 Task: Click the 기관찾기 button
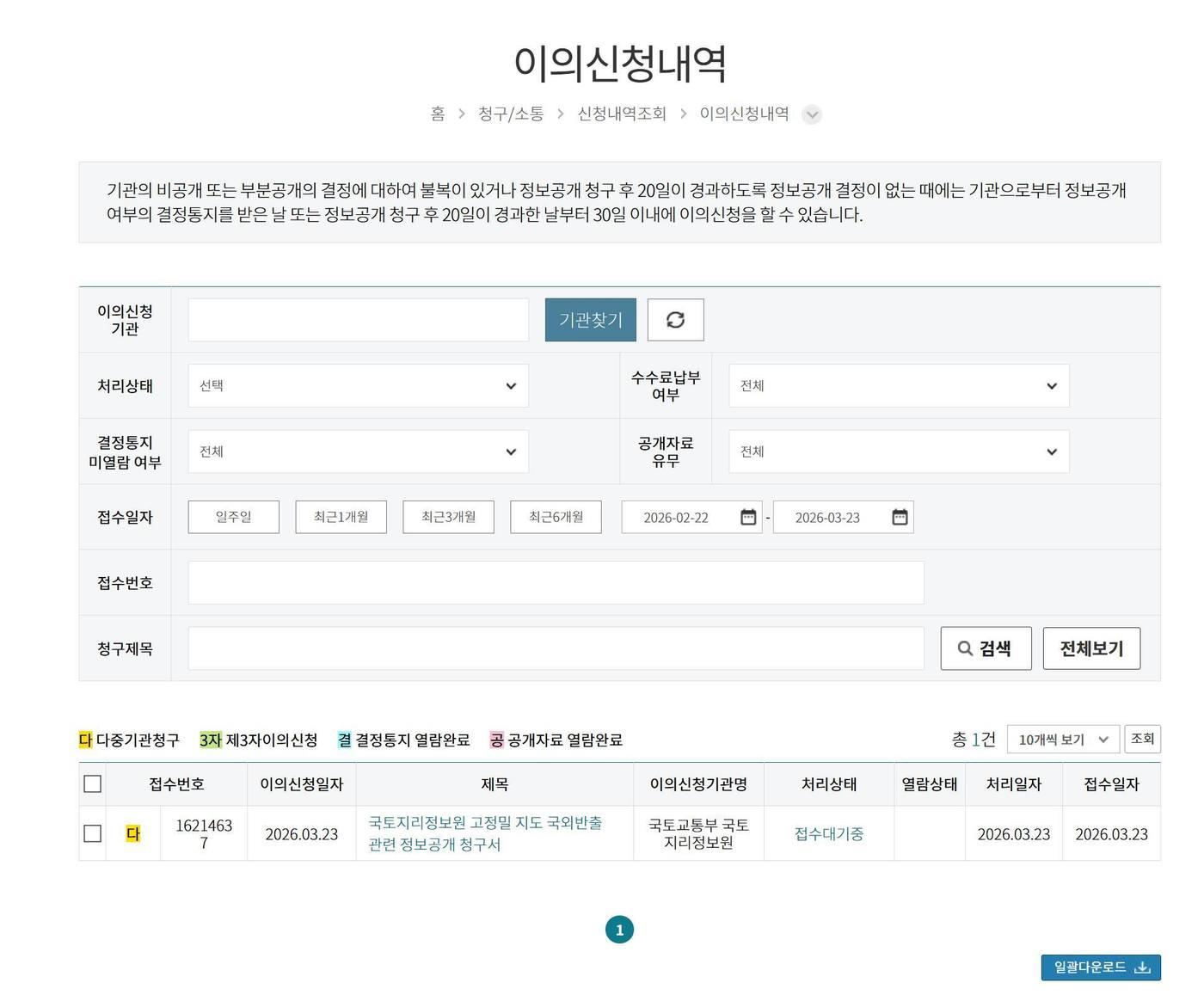590,319
